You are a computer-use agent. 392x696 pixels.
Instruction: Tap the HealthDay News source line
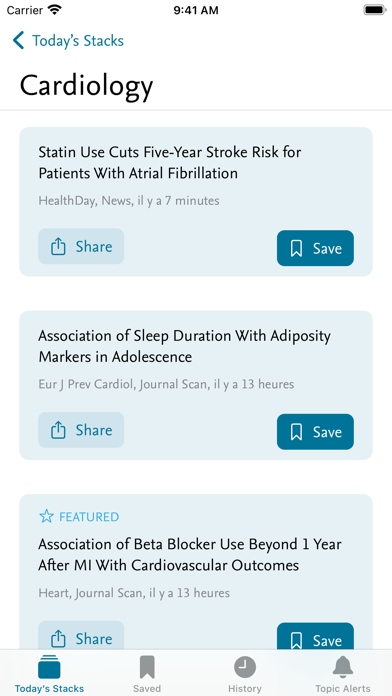pos(129,201)
